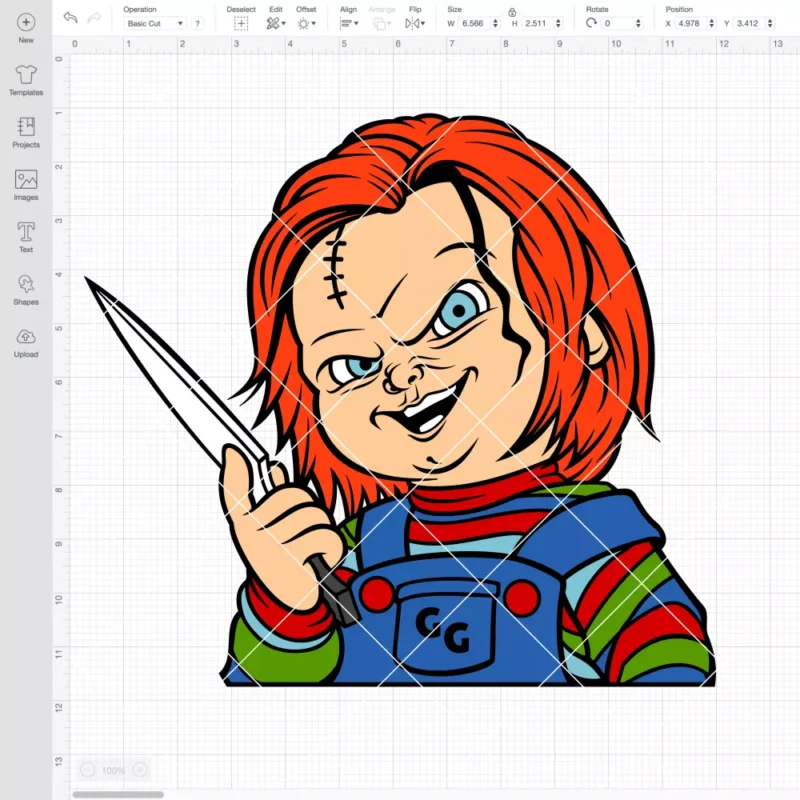Click the Width size field
Image resolution: width=800 pixels, height=800 pixels.
[x=474, y=23]
